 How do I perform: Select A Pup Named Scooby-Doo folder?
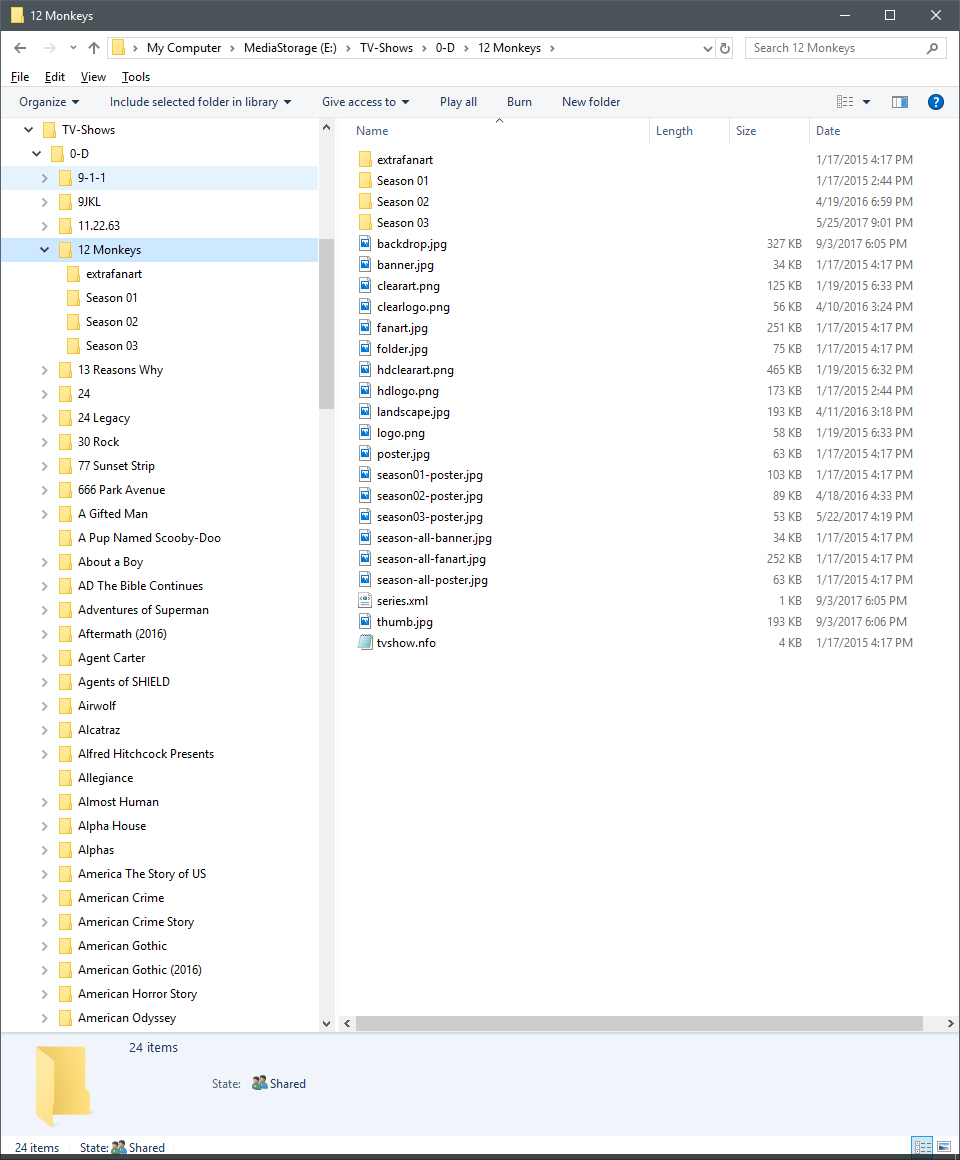click(149, 538)
